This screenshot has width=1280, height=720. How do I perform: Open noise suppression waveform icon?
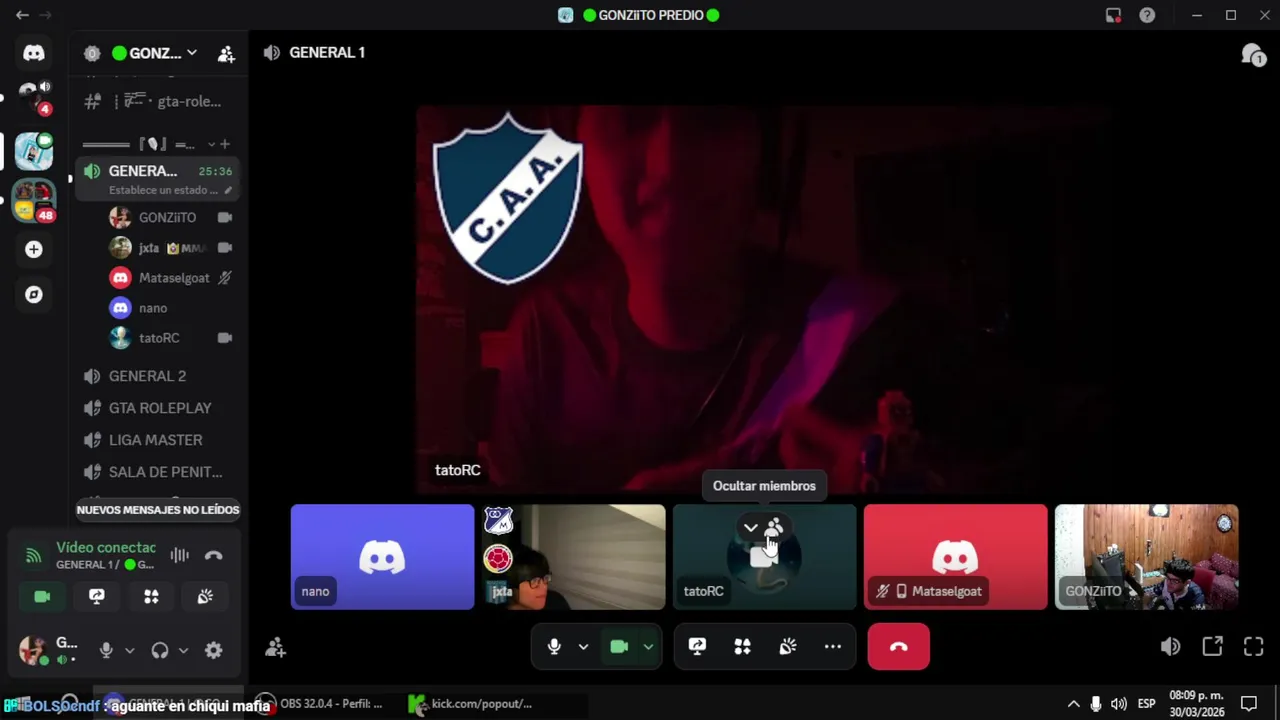[180, 555]
